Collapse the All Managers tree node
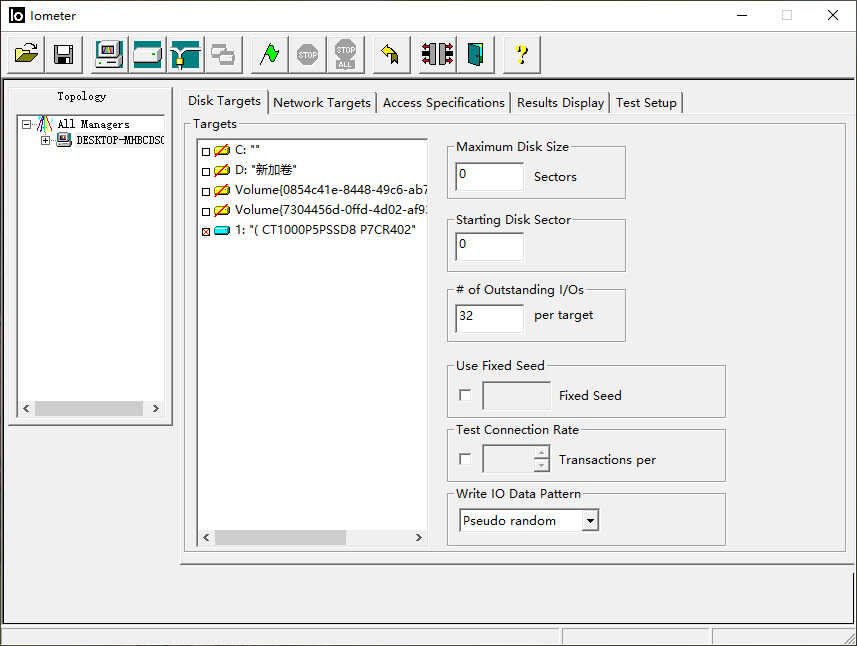 (27, 125)
